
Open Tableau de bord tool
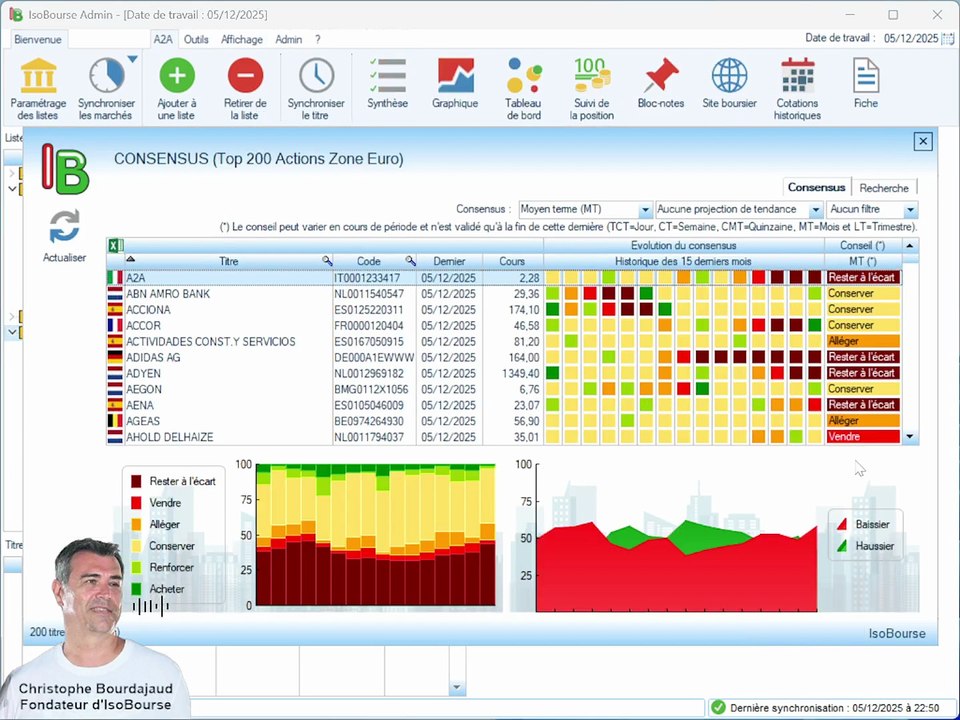tap(523, 89)
